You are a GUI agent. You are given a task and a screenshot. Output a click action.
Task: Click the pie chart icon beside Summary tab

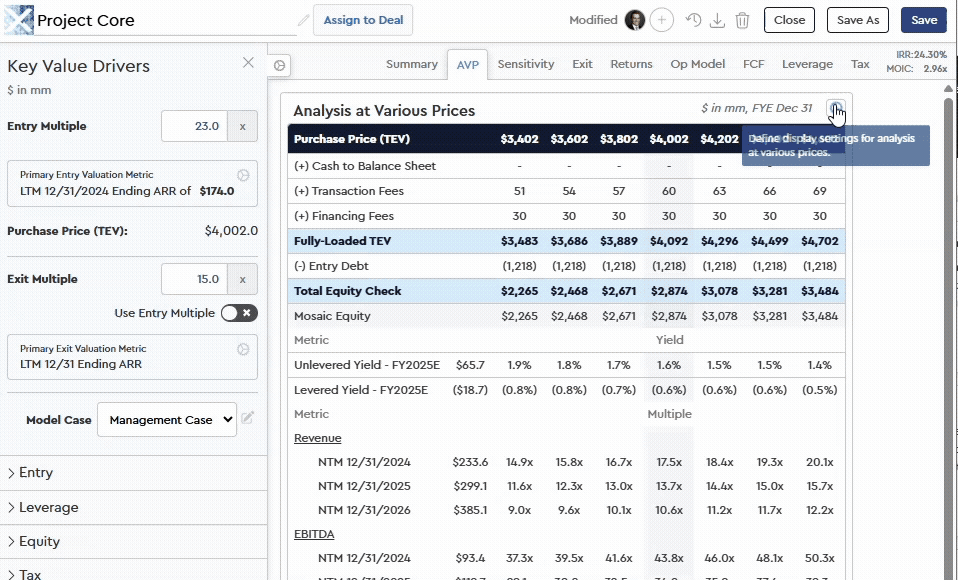pyautogui.click(x=278, y=64)
